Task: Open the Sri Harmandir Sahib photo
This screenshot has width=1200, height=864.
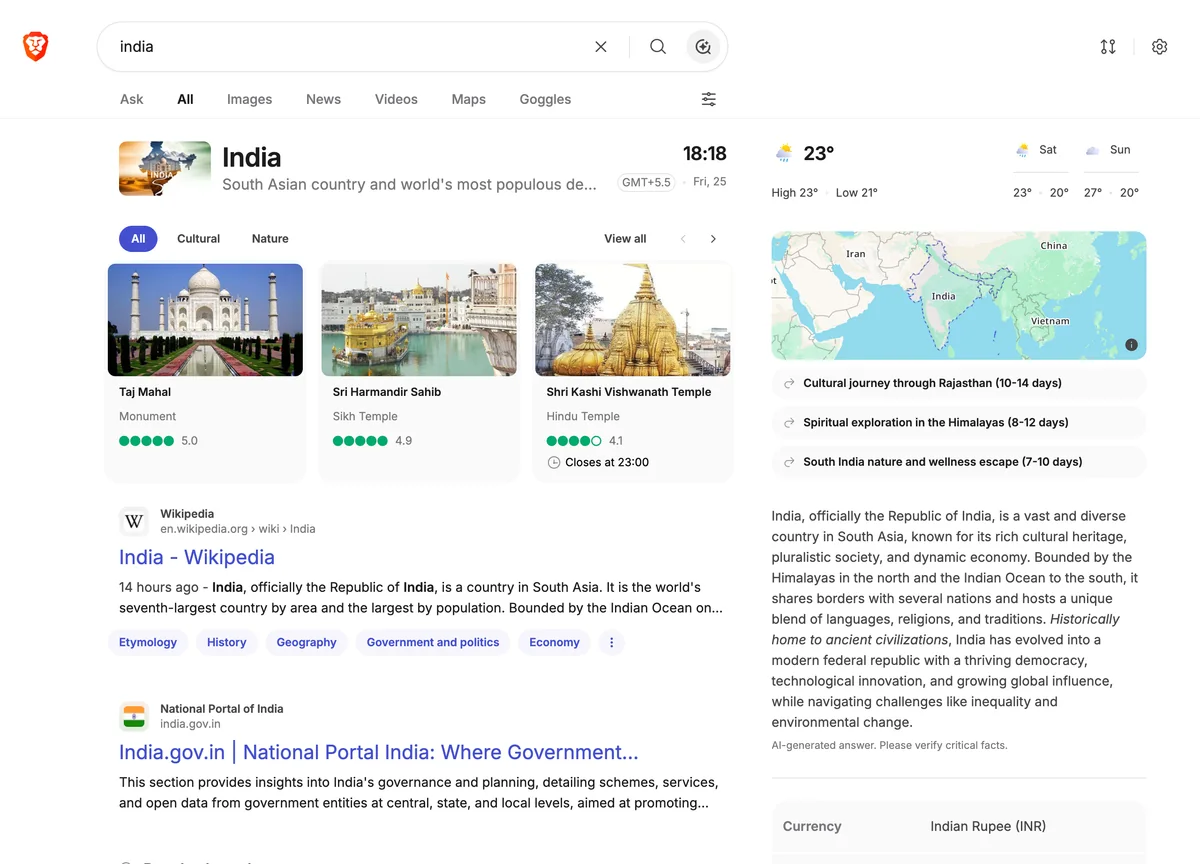Action: (419, 320)
